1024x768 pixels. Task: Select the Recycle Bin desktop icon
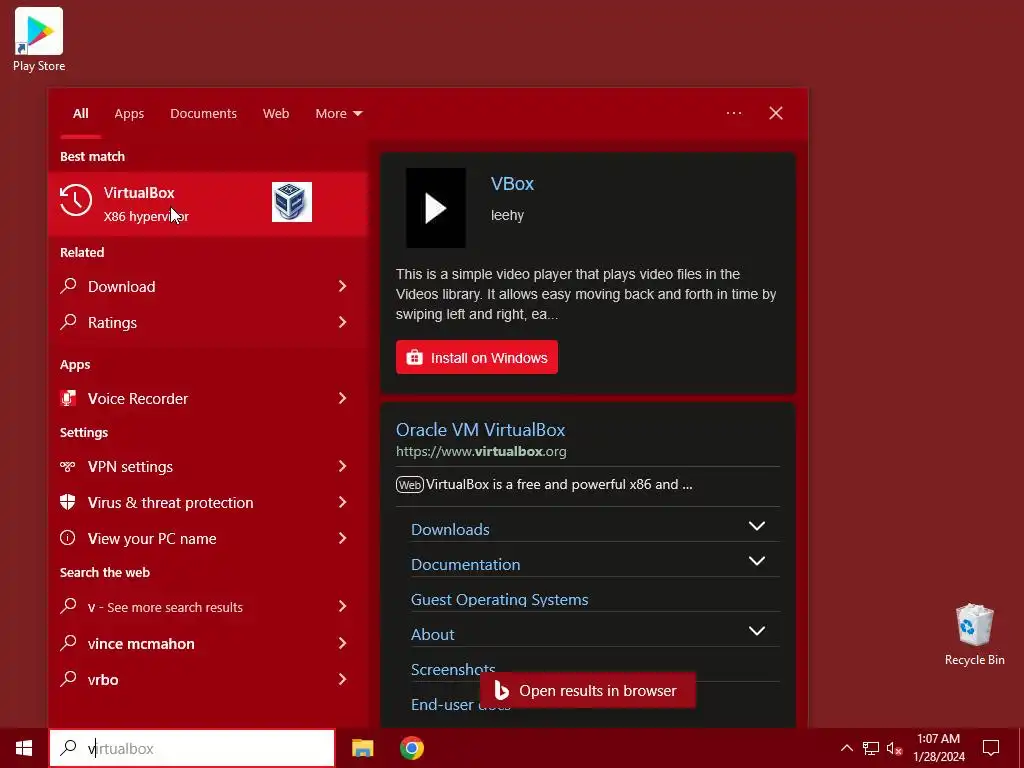click(974, 634)
